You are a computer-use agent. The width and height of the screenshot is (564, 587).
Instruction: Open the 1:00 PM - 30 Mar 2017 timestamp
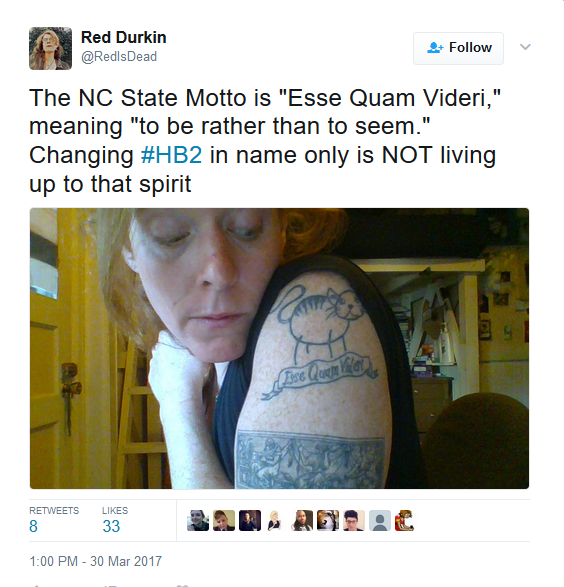95,561
